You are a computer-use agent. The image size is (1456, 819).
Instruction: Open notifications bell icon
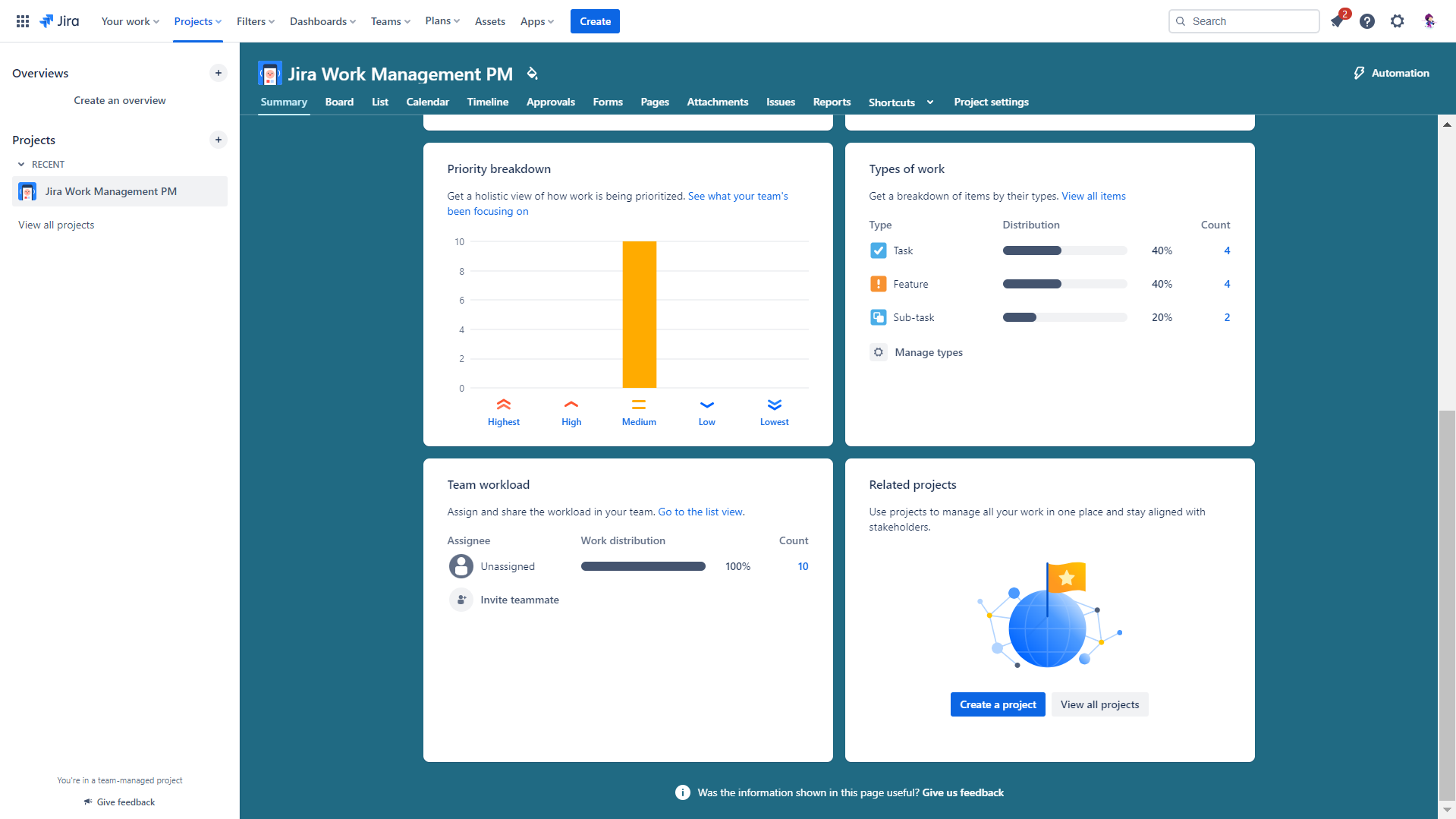tap(1337, 21)
